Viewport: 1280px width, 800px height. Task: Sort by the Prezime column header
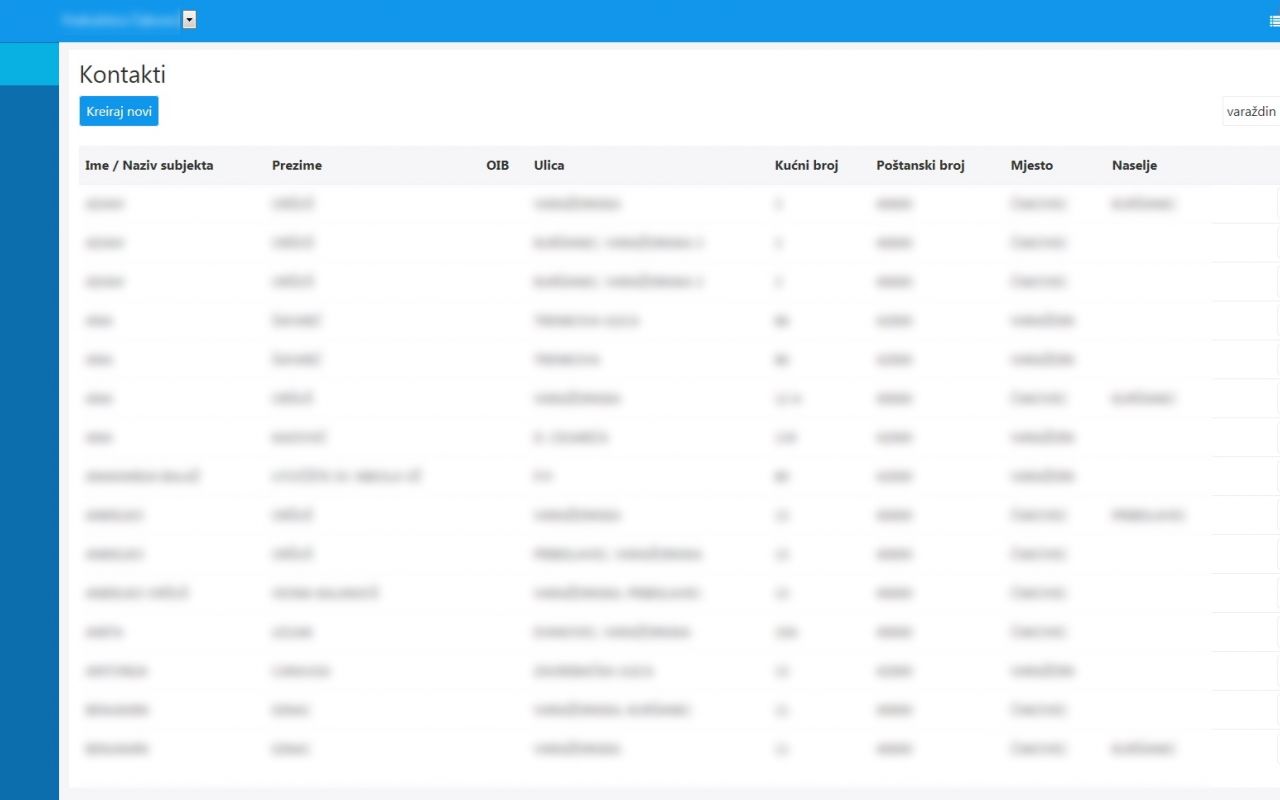tap(297, 165)
